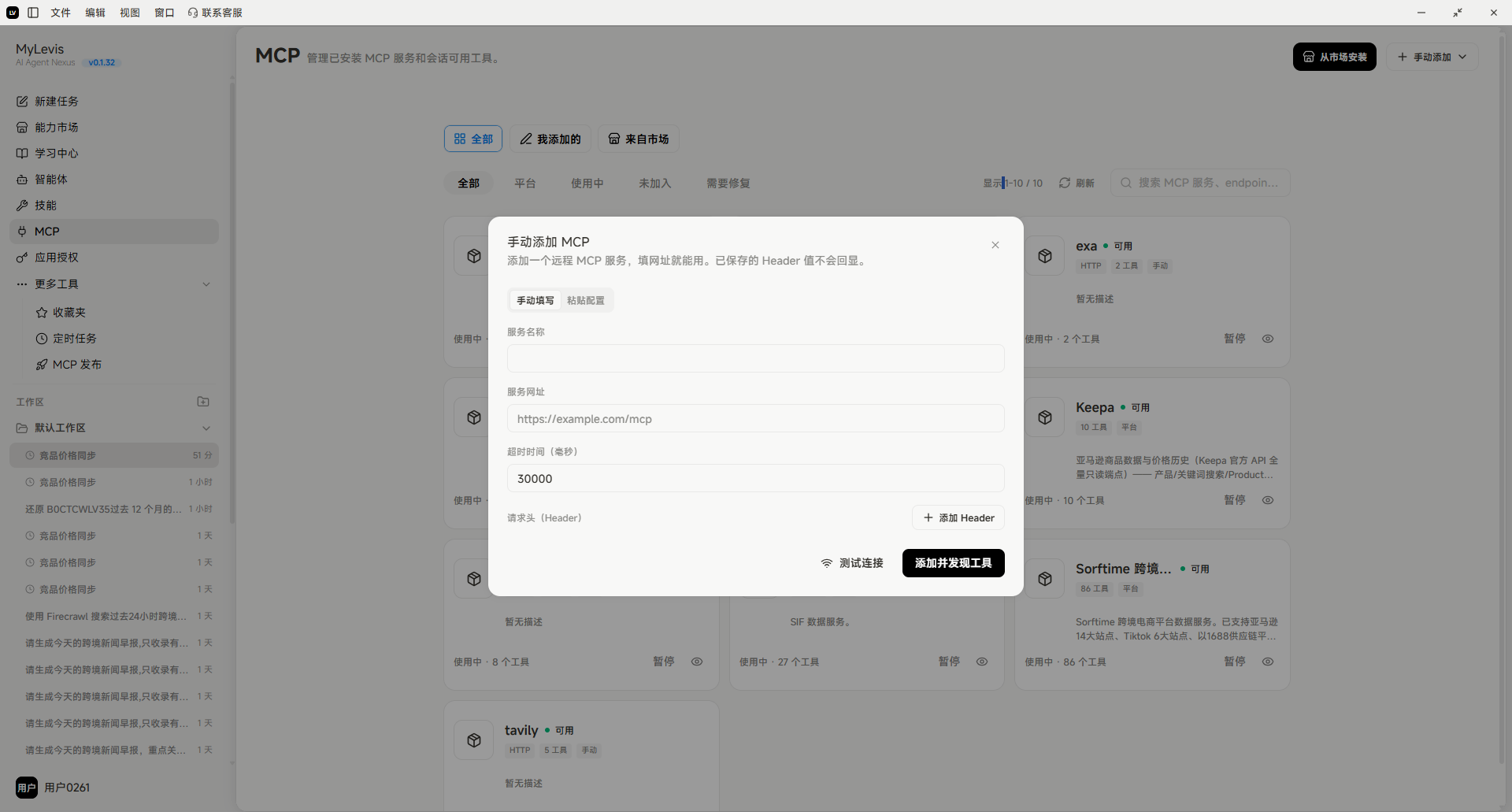Click the v0.1.32 version badge
Screen dimensions: 1512x812
102,62
